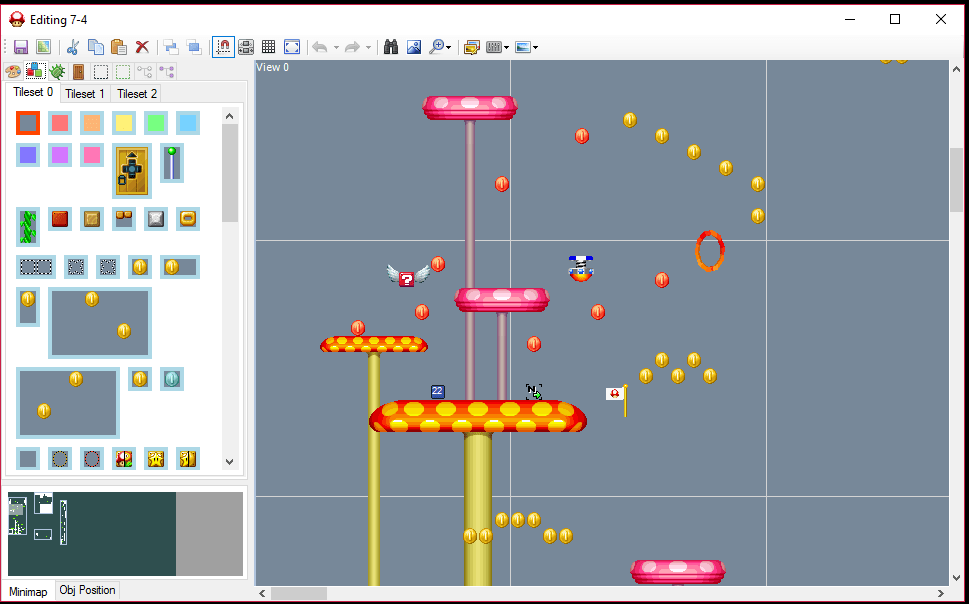Toggle the grid overlay

point(268,46)
